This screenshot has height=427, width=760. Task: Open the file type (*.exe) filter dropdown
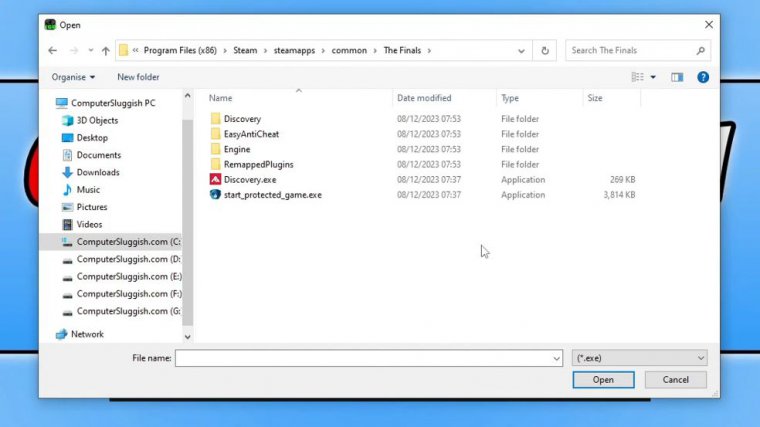640,357
